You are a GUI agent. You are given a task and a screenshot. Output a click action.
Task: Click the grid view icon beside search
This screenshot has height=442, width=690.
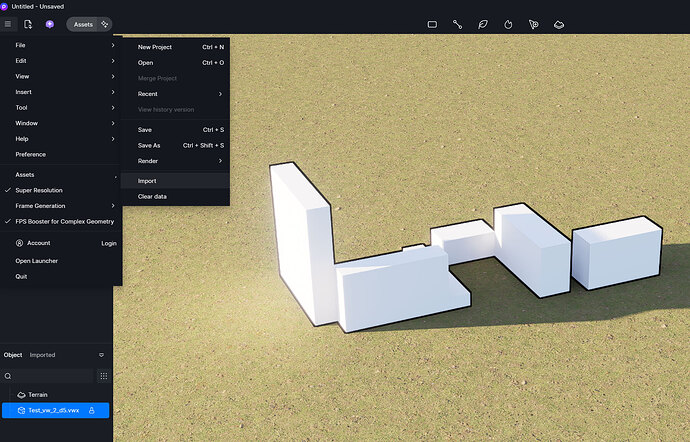103,376
